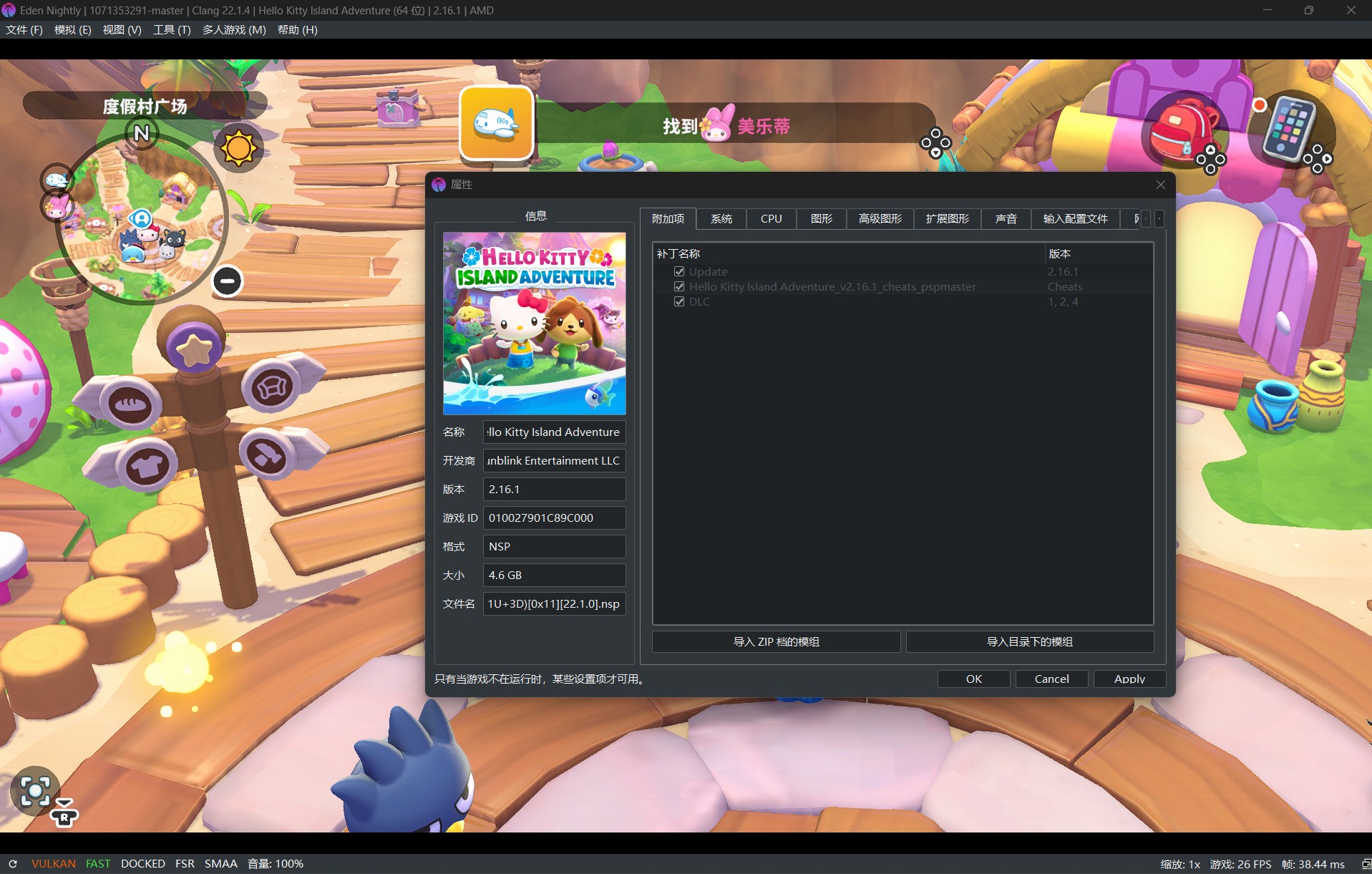
Task: Switch to the 扩展图形 tab
Action: pos(948,218)
